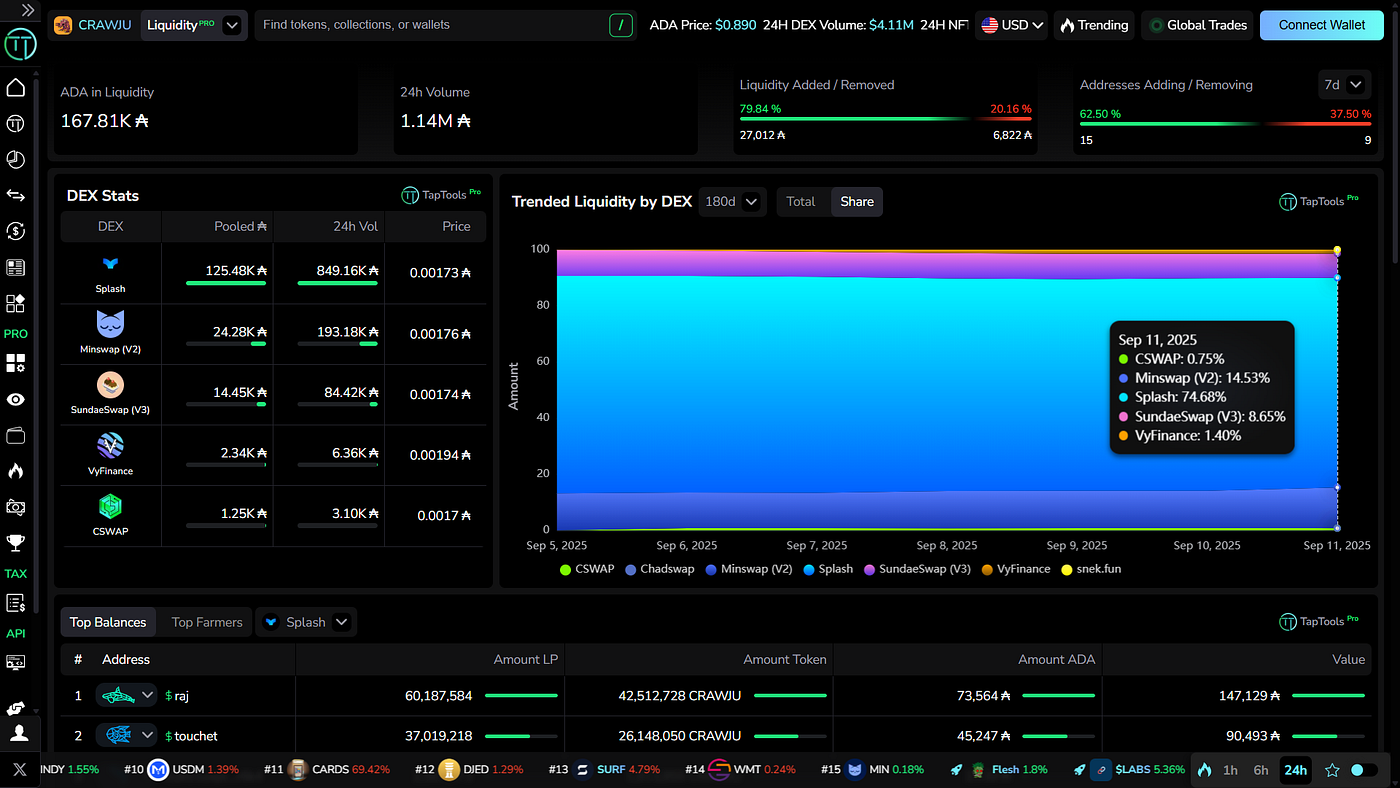This screenshot has height=788, width=1400.
Task: Toggle VyFinance series in chart legend
Action: [1015, 569]
